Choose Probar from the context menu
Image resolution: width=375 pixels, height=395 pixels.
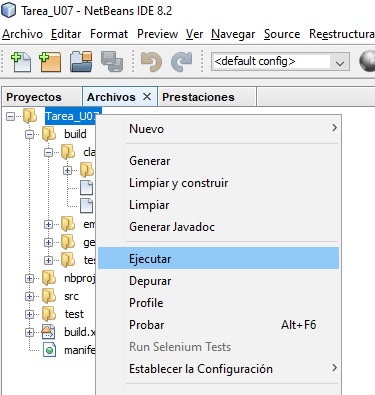click(219, 325)
